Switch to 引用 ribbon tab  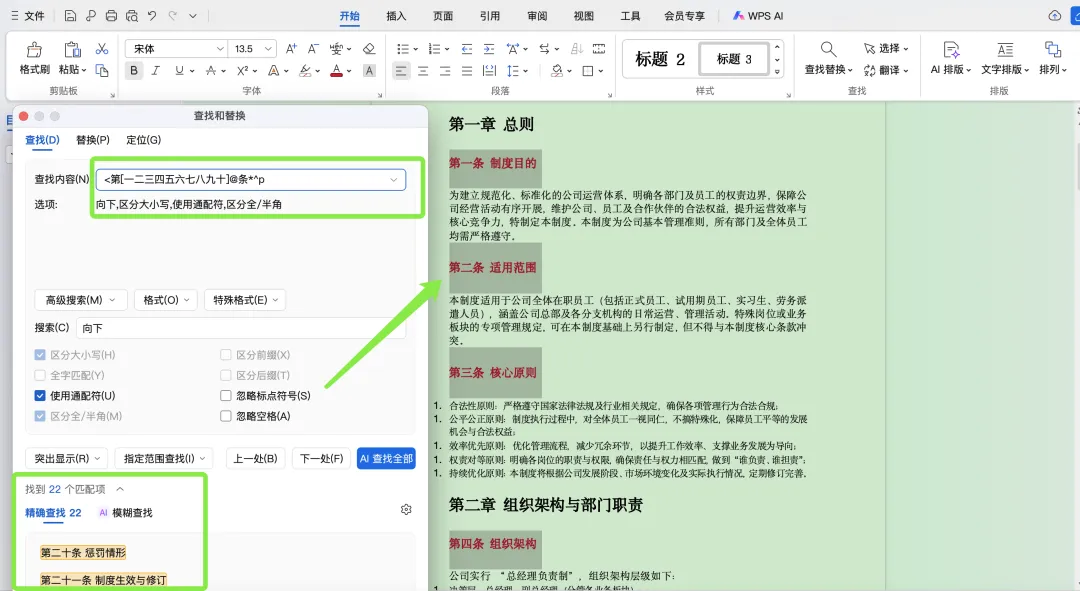490,16
